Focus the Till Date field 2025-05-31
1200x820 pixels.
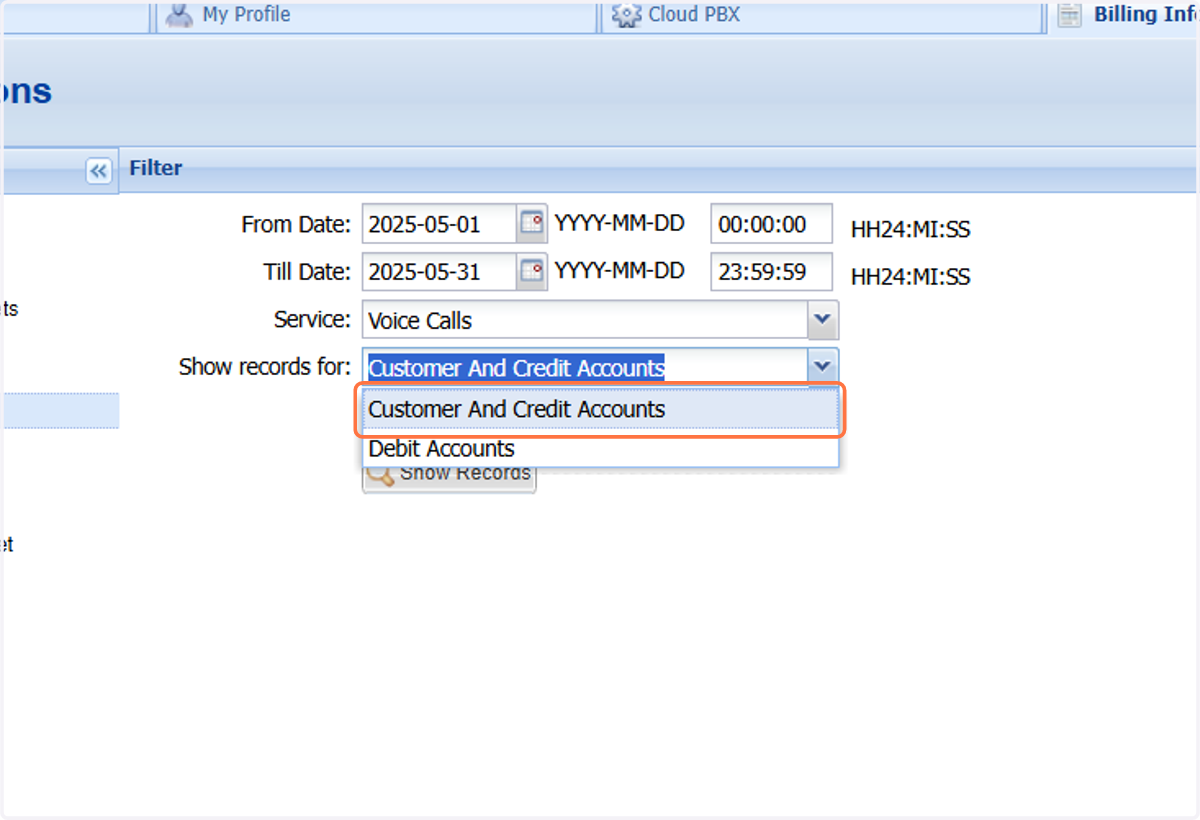click(x=439, y=271)
